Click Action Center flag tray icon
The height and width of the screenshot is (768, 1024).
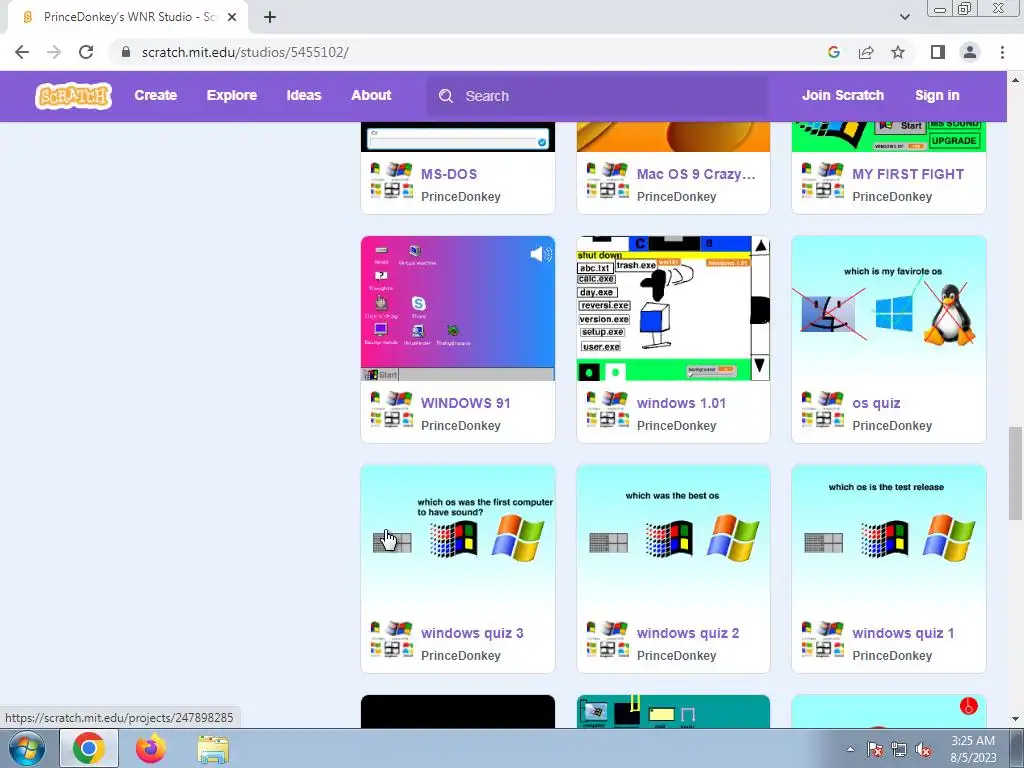coord(875,750)
